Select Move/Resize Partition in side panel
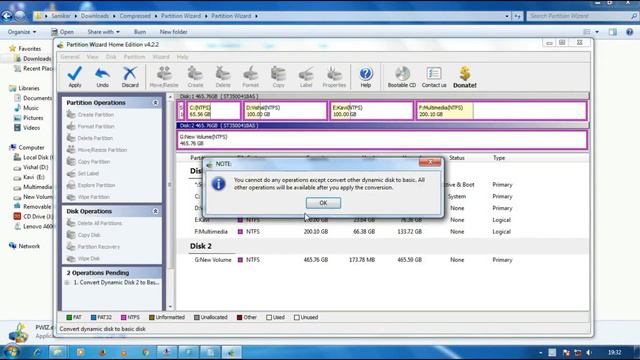Image resolution: width=640 pixels, height=360 pixels. [97, 150]
